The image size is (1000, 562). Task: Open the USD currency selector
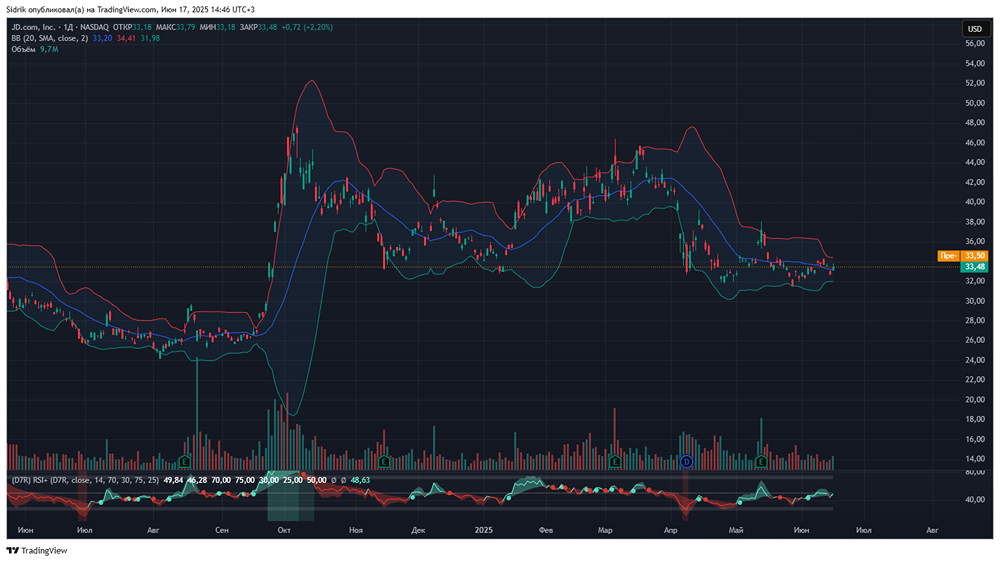974,29
